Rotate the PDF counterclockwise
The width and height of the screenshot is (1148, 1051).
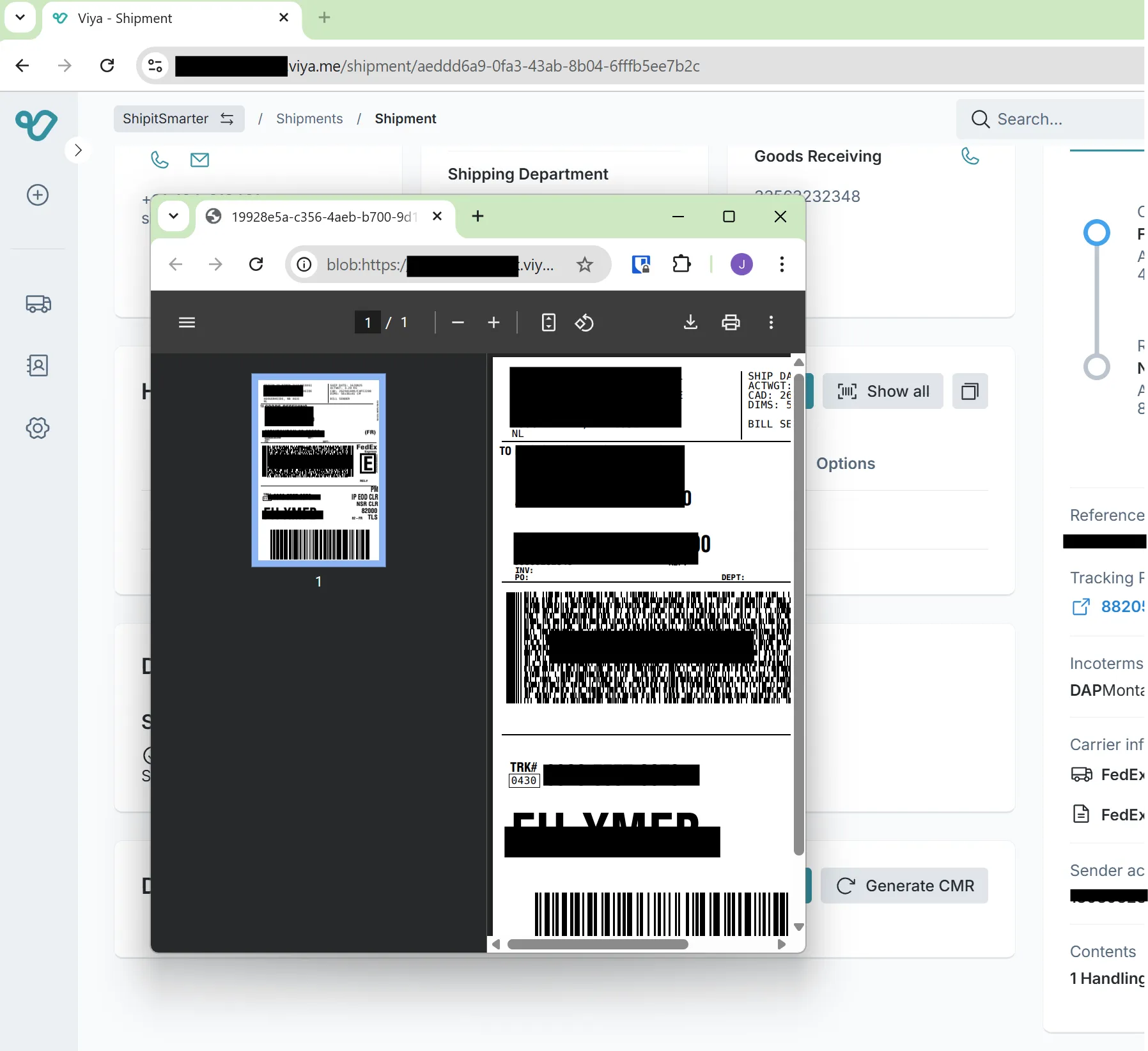point(584,323)
